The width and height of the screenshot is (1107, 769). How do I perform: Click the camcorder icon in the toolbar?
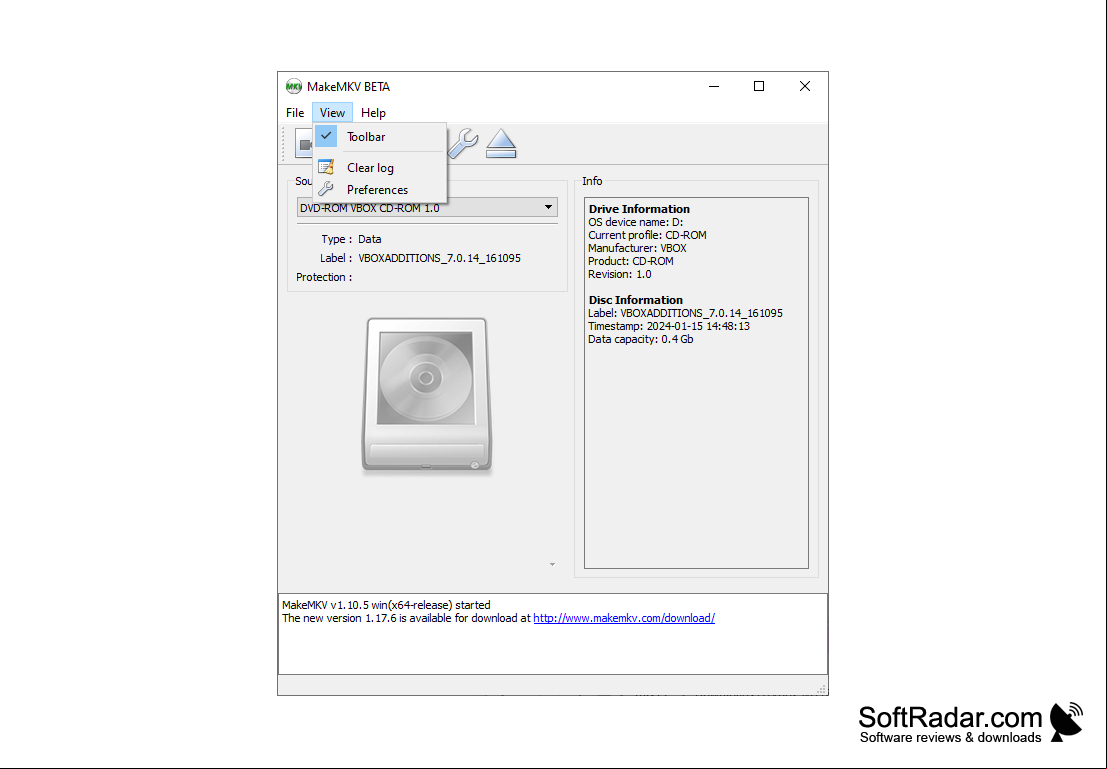tap(304, 144)
